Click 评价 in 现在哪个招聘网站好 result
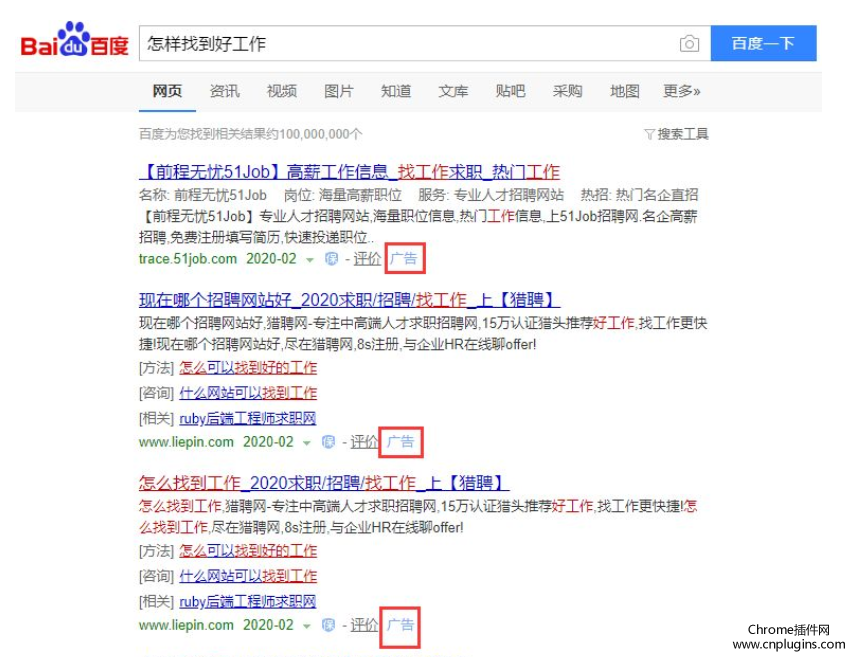 coord(364,442)
